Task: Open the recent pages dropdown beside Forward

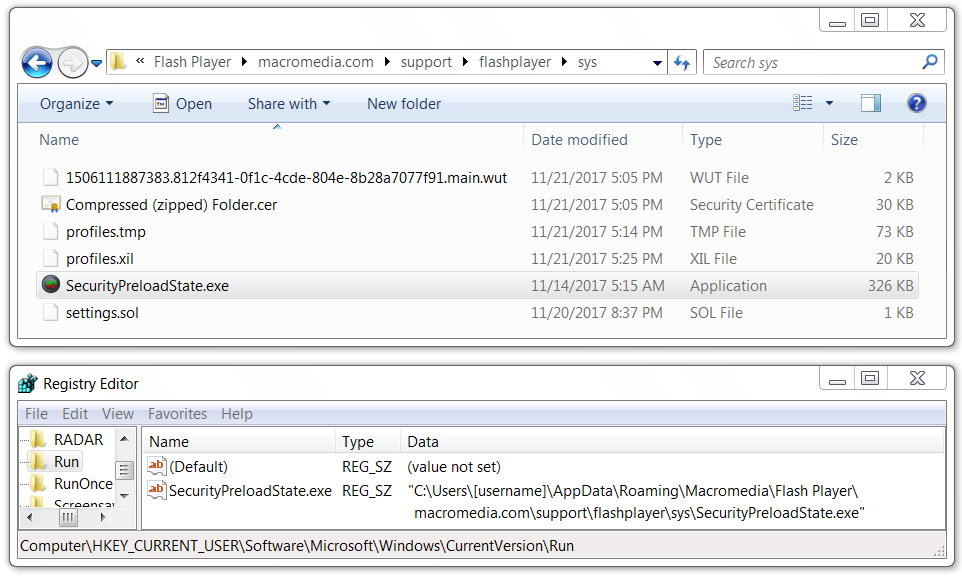Action: [x=96, y=63]
